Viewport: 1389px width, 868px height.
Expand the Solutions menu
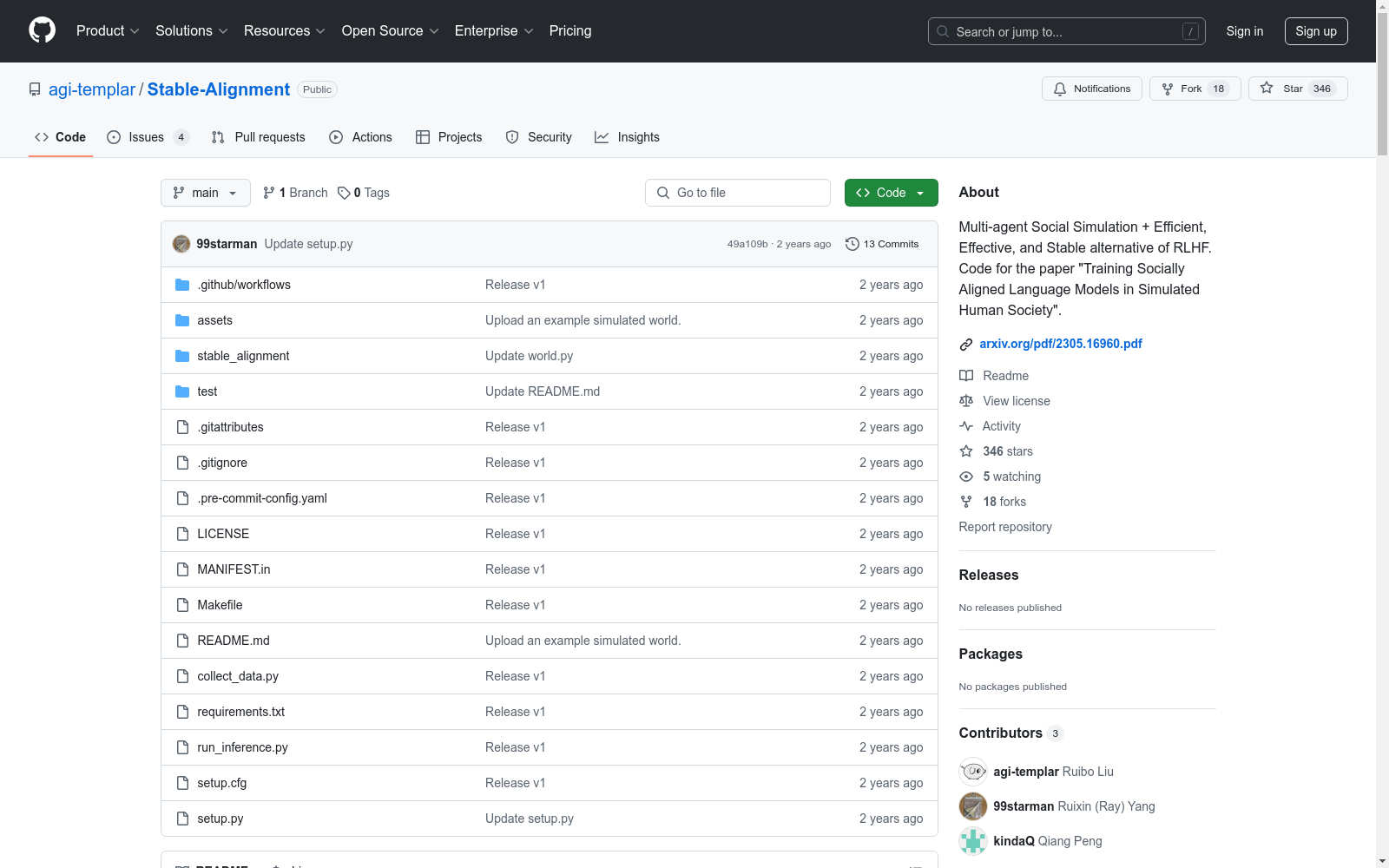pos(191,30)
